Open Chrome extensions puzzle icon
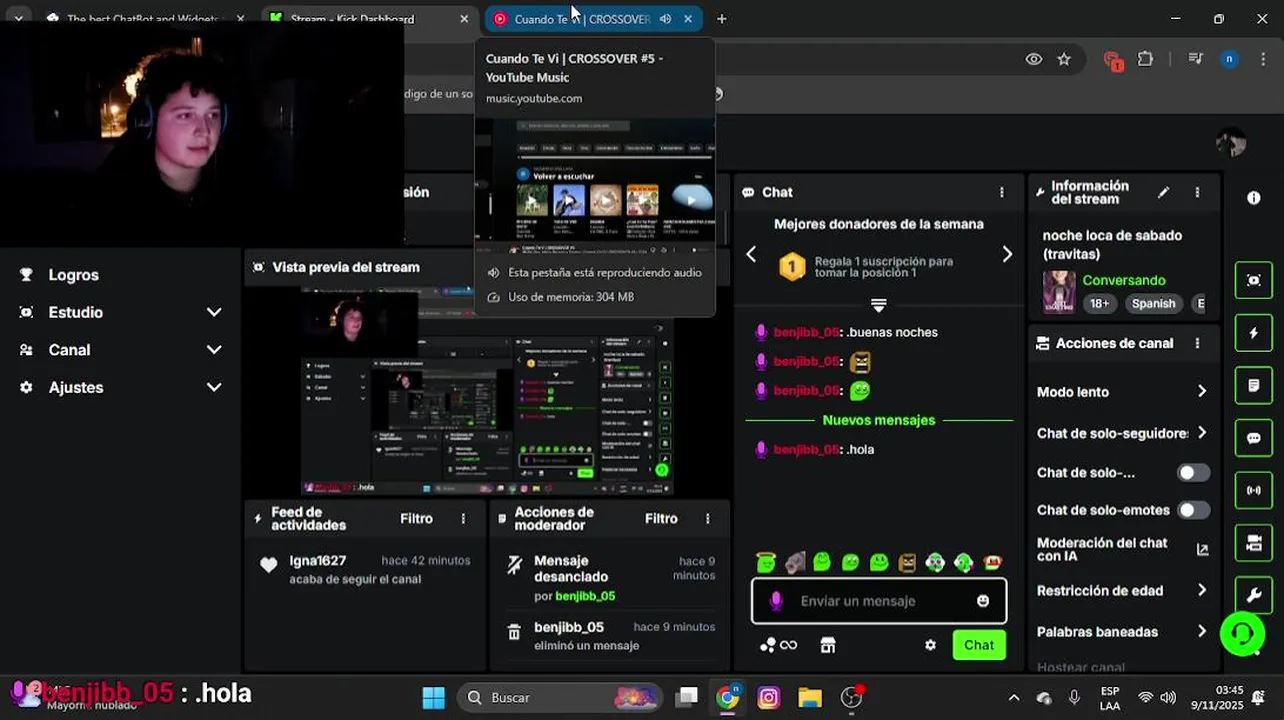Viewport: 1284px width, 720px height. (1146, 59)
